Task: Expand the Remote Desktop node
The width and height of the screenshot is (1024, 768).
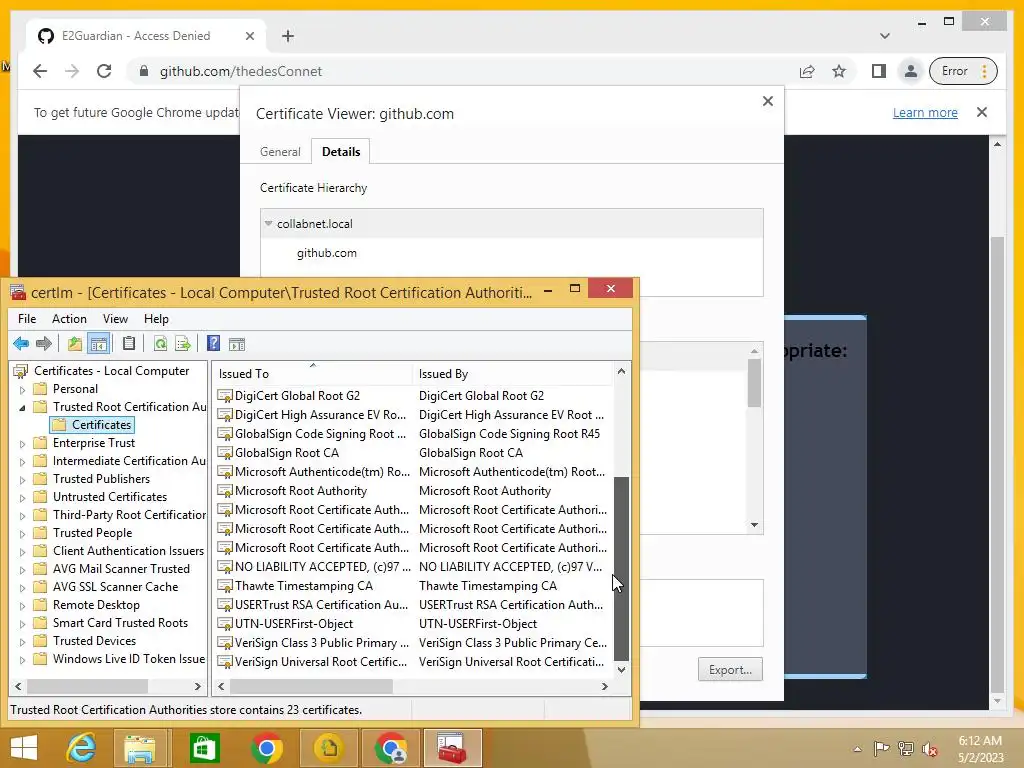Action: pyautogui.click(x=22, y=606)
